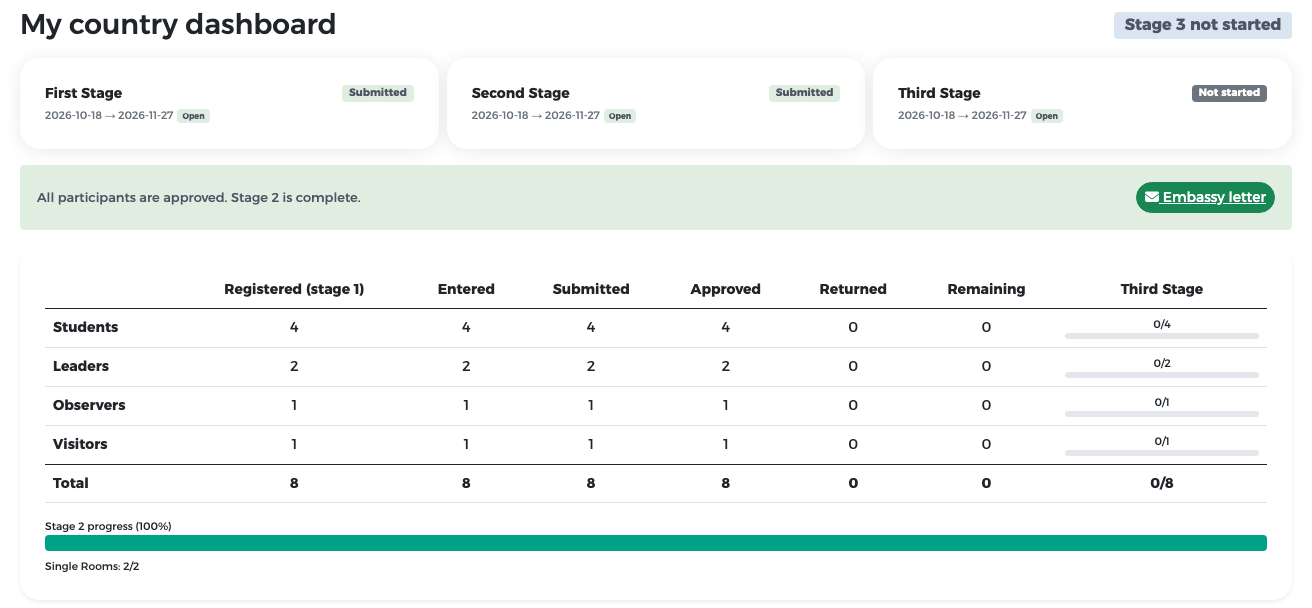Click the Open badge under First Stage
The image size is (1312, 608).
(x=193, y=116)
